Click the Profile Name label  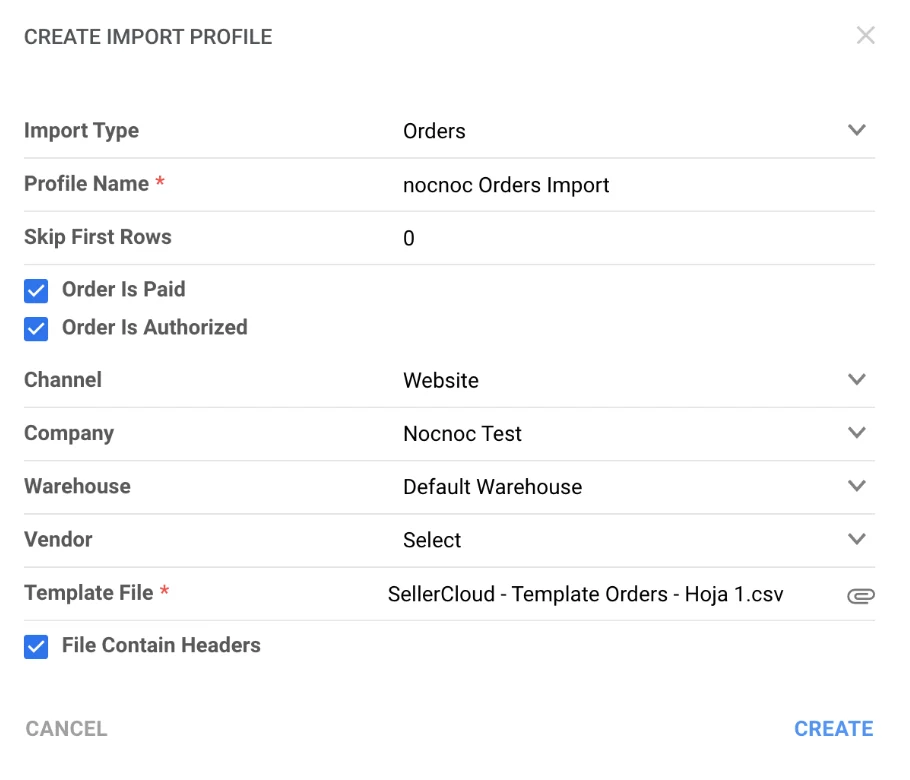click(86, 183)
